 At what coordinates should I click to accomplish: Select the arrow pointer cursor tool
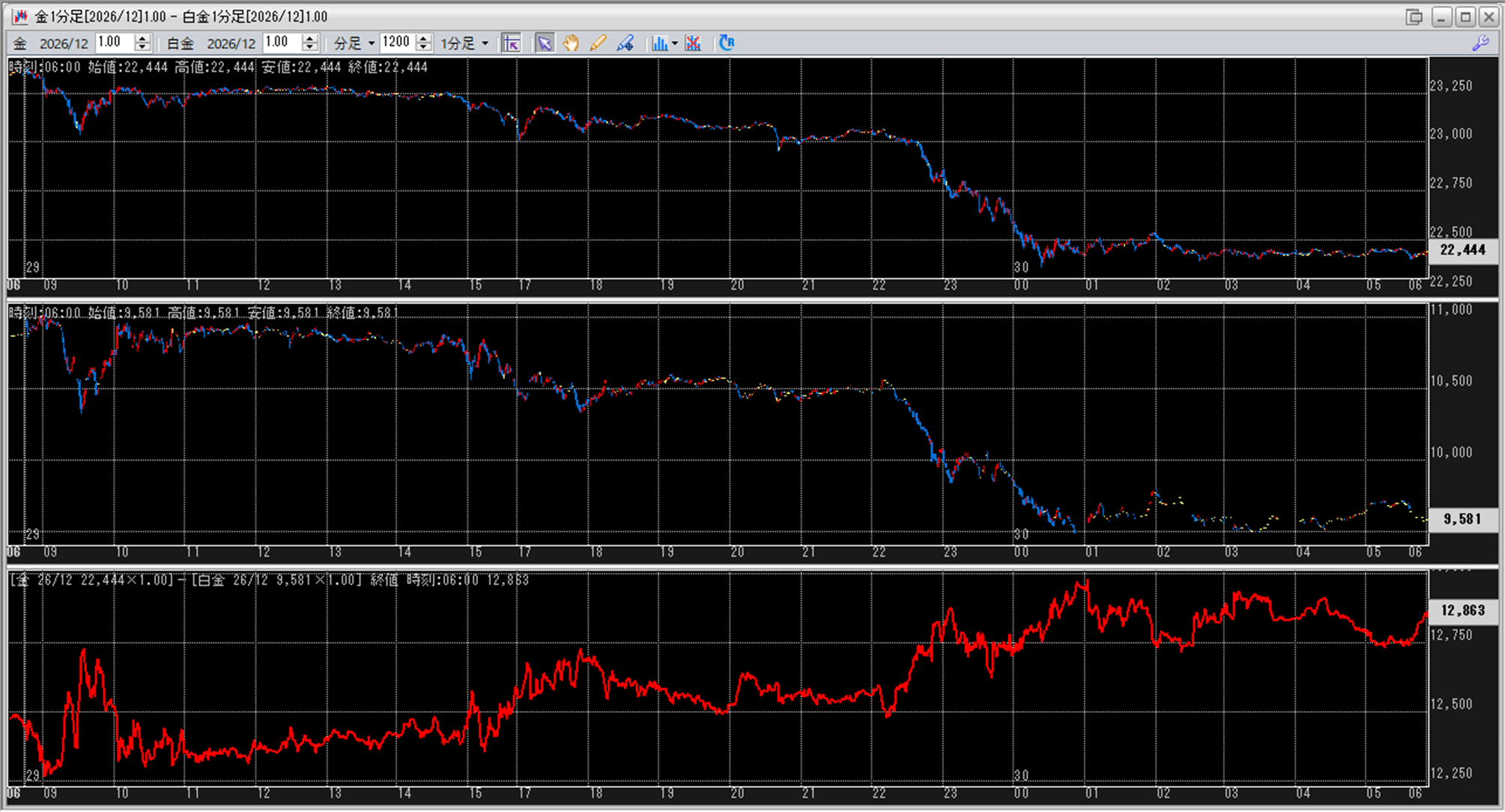pos(545,43)
